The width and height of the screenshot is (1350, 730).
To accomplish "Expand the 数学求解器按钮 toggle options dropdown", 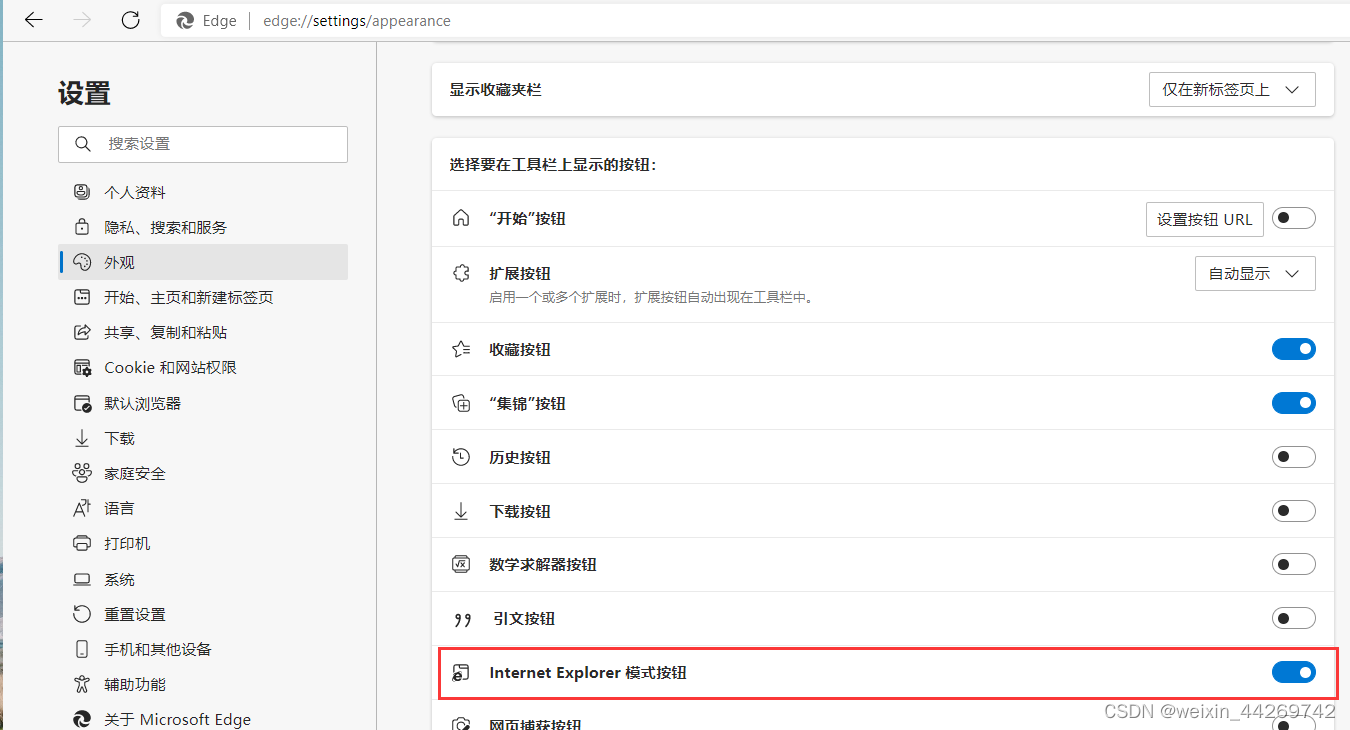I will coord(1293,564).
